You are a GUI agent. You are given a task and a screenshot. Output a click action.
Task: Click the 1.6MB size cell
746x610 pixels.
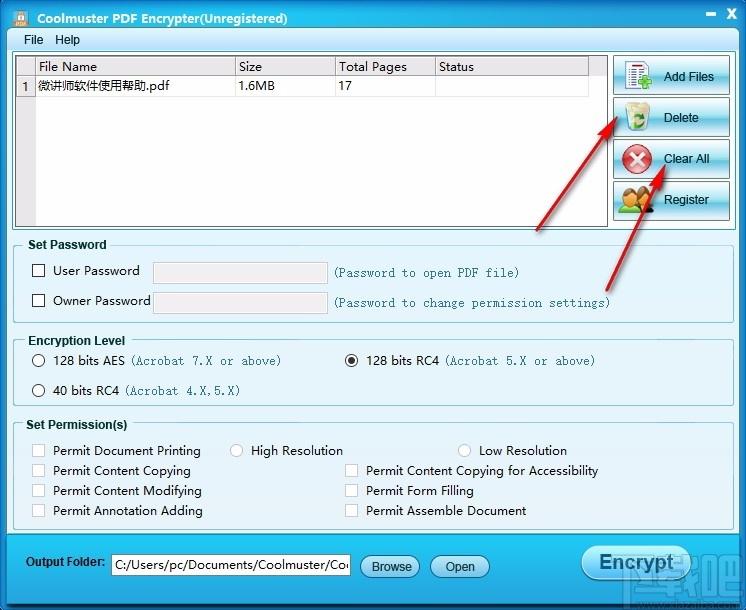(x=285, y=86)
